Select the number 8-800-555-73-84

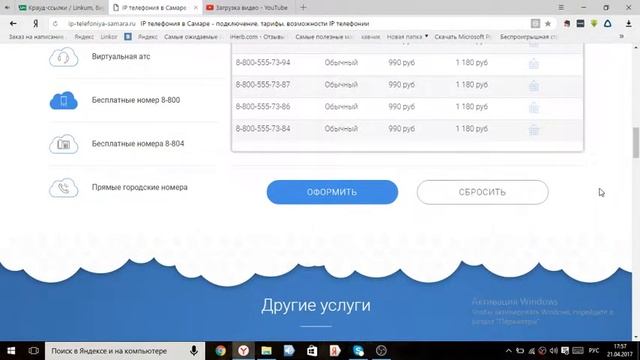(263, 129)
